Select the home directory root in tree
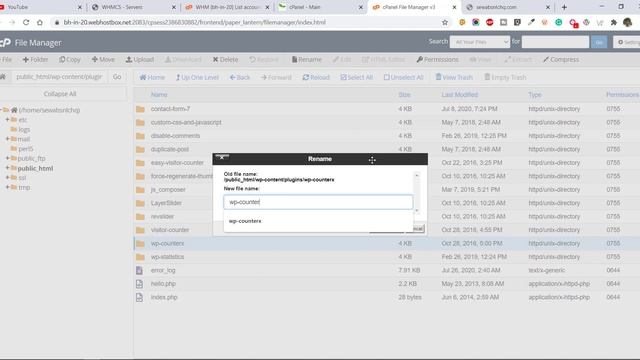 point(49,110)
